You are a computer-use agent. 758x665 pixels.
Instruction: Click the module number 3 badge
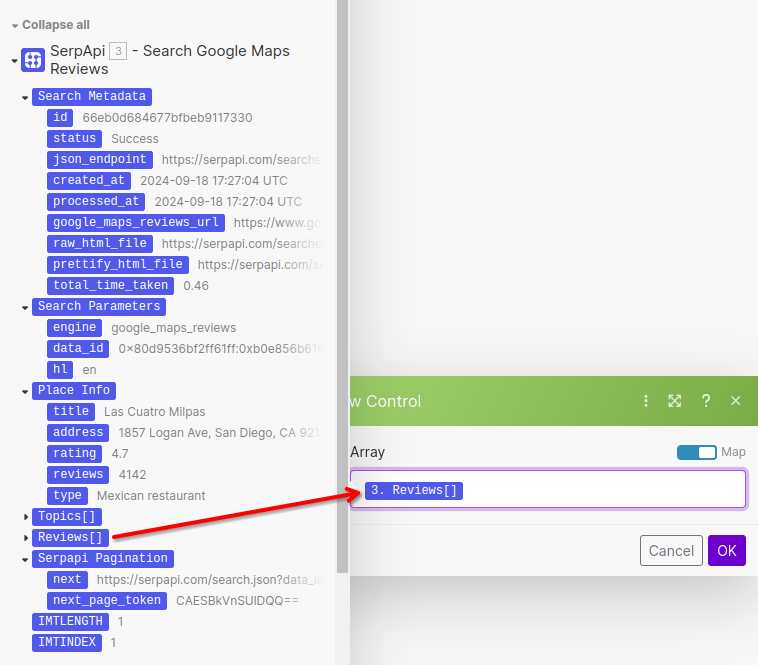[x=118, y=51]
